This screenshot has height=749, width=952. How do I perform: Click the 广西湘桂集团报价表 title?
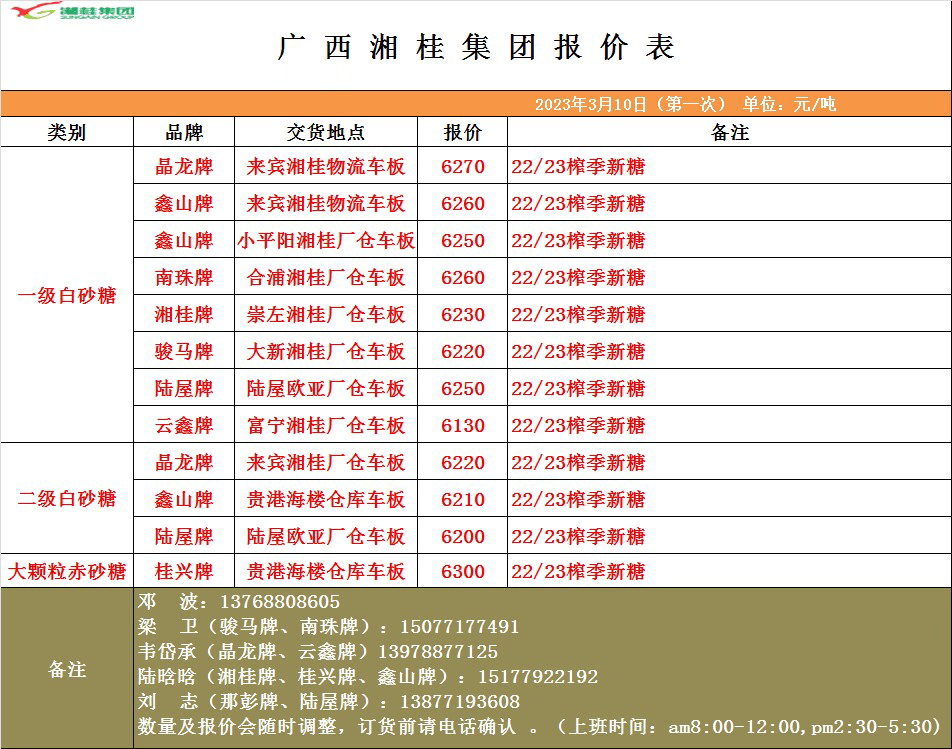tap(476, 48)
